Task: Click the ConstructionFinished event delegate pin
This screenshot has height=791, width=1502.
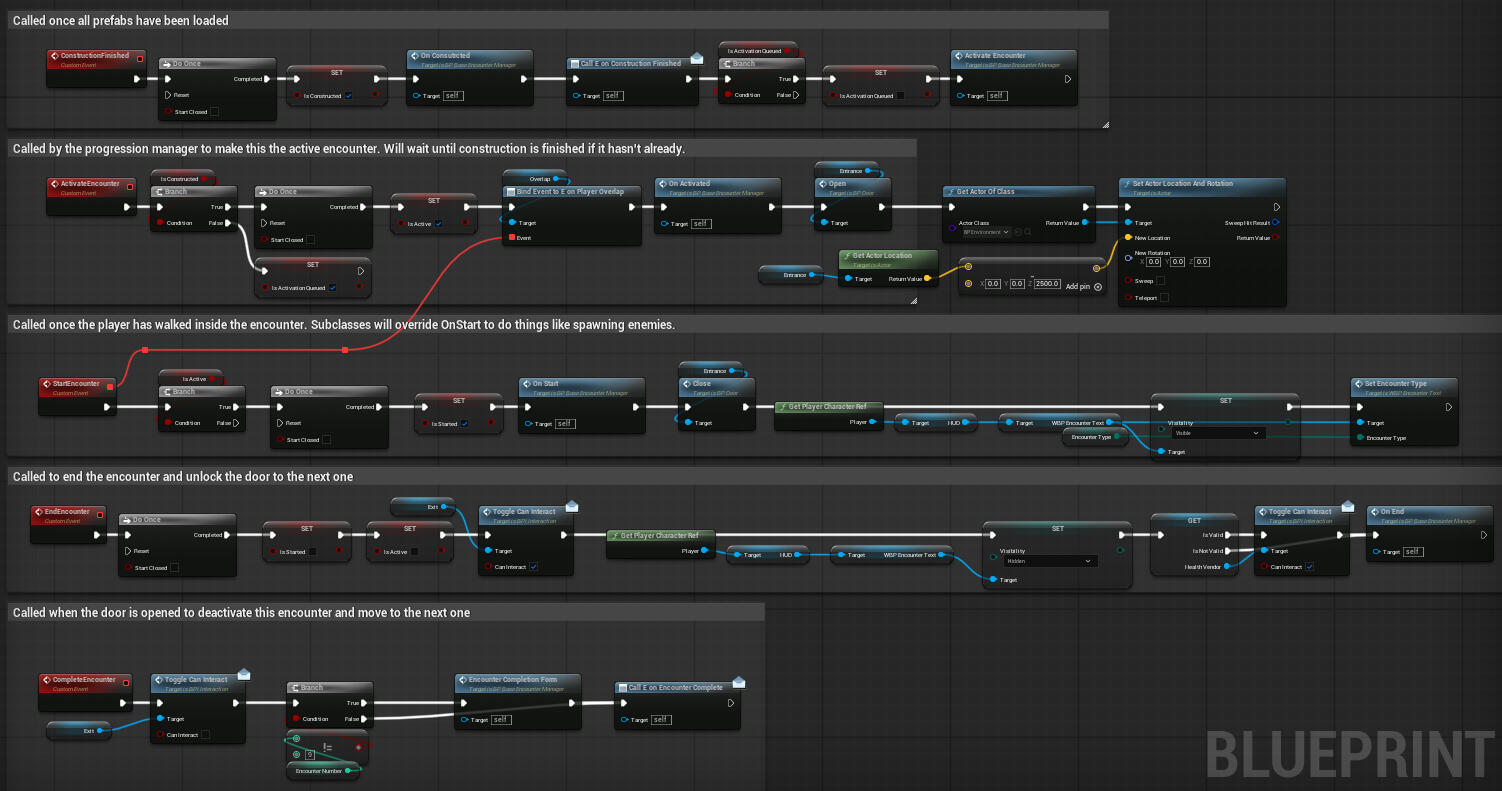Action: coord(138,57)
